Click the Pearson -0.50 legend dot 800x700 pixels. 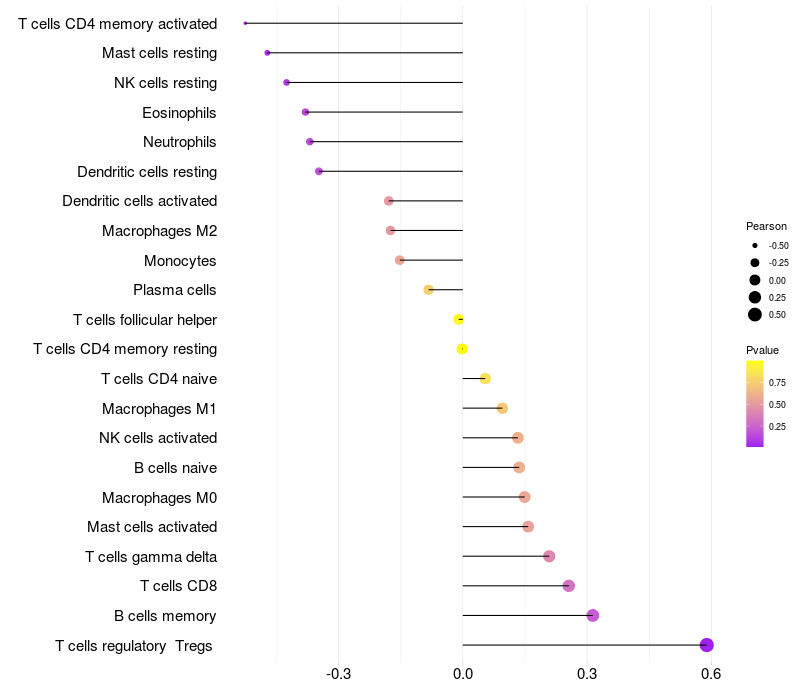(x=755, y=245)
